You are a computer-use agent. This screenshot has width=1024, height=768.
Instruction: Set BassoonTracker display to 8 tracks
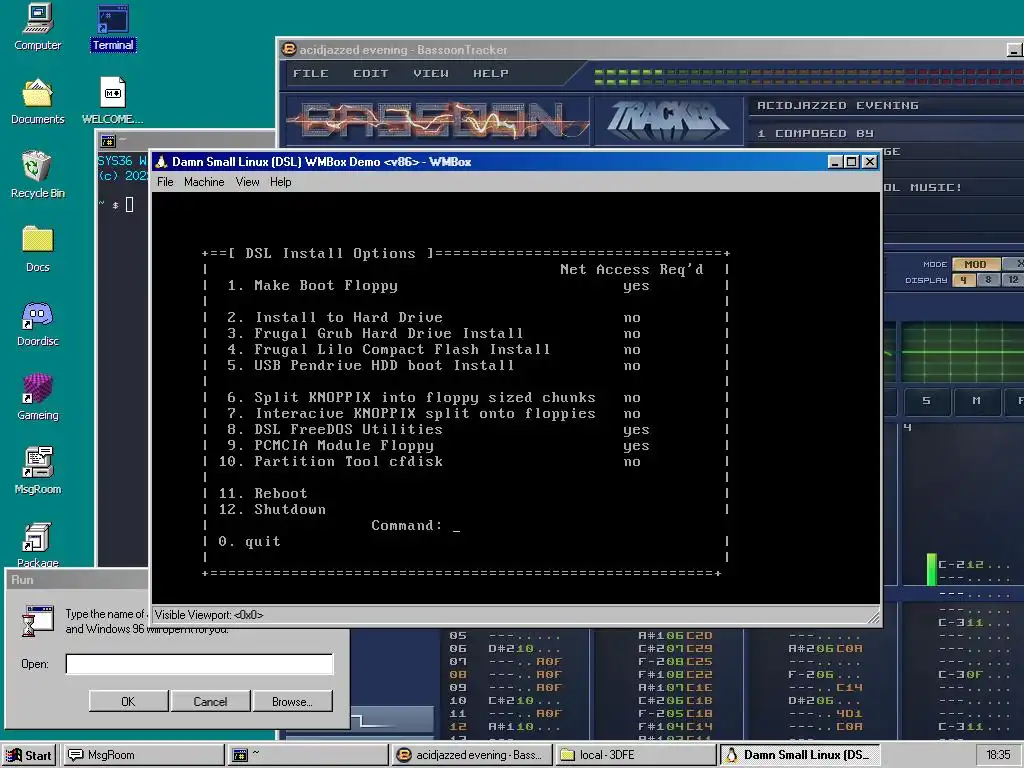(988, 280)
